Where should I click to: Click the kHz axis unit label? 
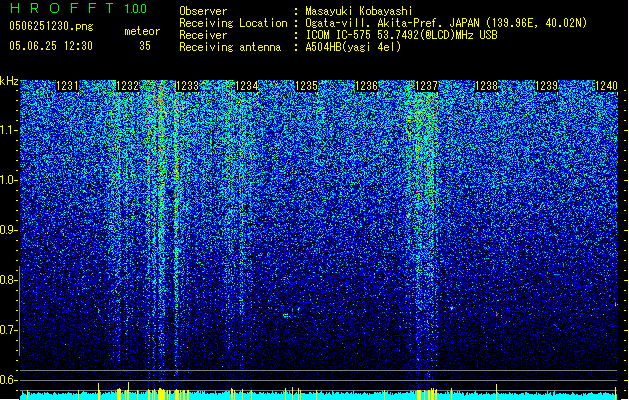[x=9, y=81]
